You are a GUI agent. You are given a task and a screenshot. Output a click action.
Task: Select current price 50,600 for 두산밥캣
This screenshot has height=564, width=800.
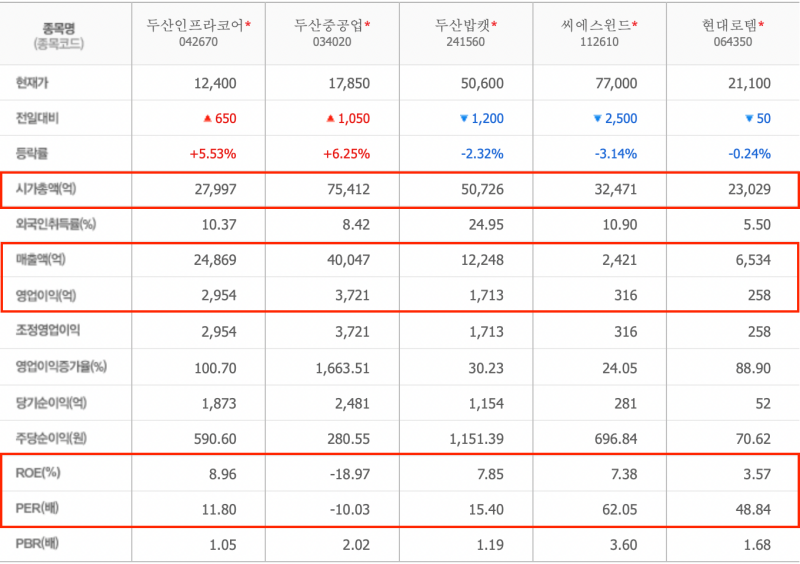tap(482, 83)
